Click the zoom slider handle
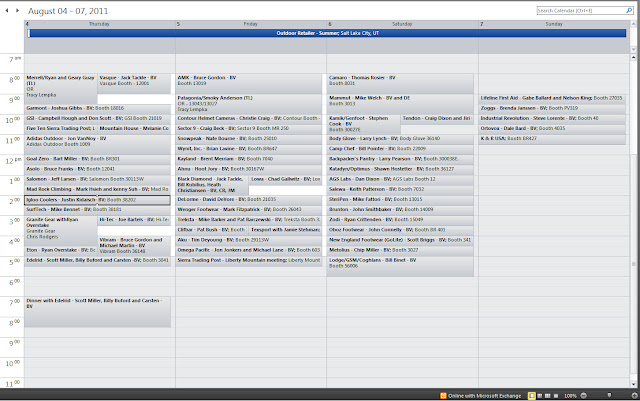Viewport: 640px width, 401px height. click(x=609, y=395)
